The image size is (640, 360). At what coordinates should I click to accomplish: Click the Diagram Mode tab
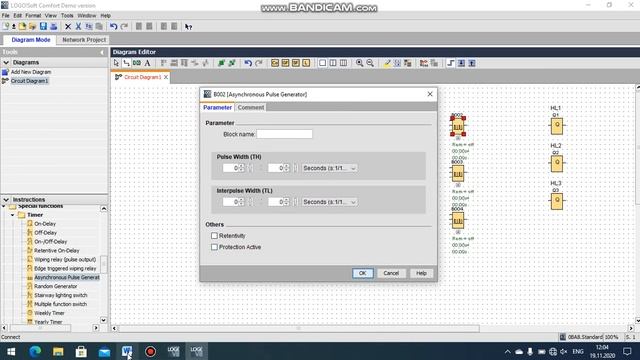pyautogui.click(x=31, y=40)
